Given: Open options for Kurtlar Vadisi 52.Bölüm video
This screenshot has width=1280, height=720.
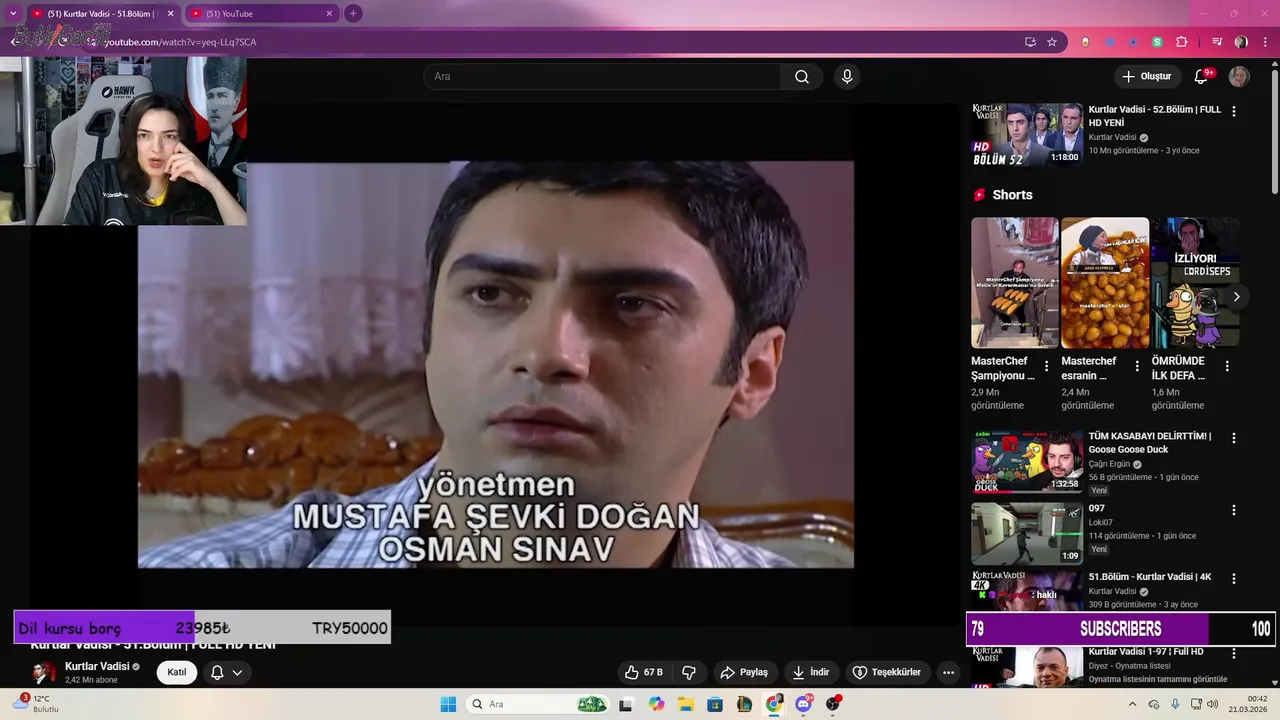Looking at the screenshot, I should click(1233, 111).
